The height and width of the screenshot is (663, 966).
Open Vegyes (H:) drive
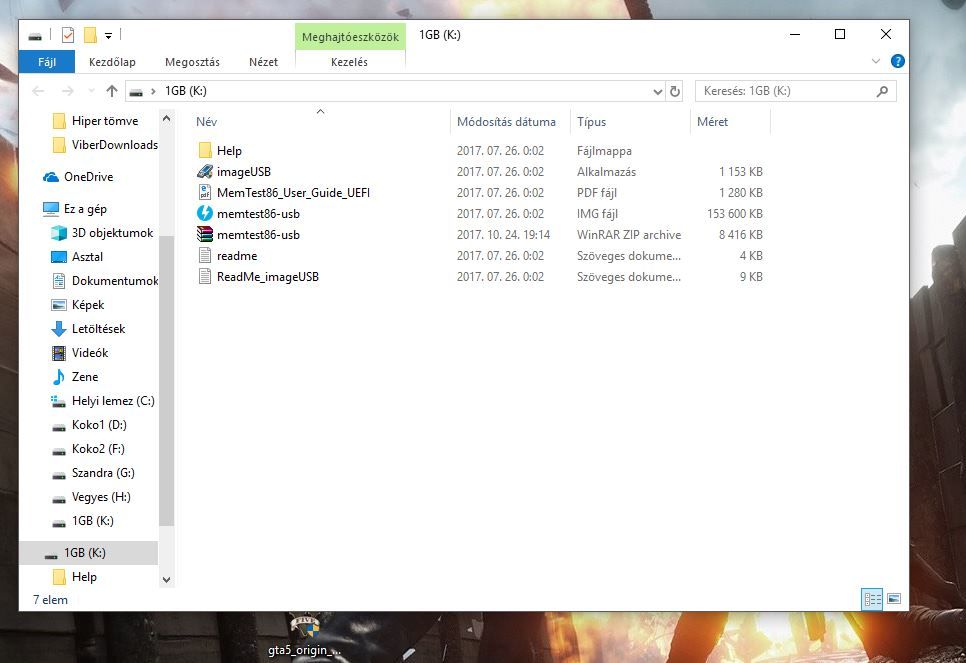[x=101, y=497]
